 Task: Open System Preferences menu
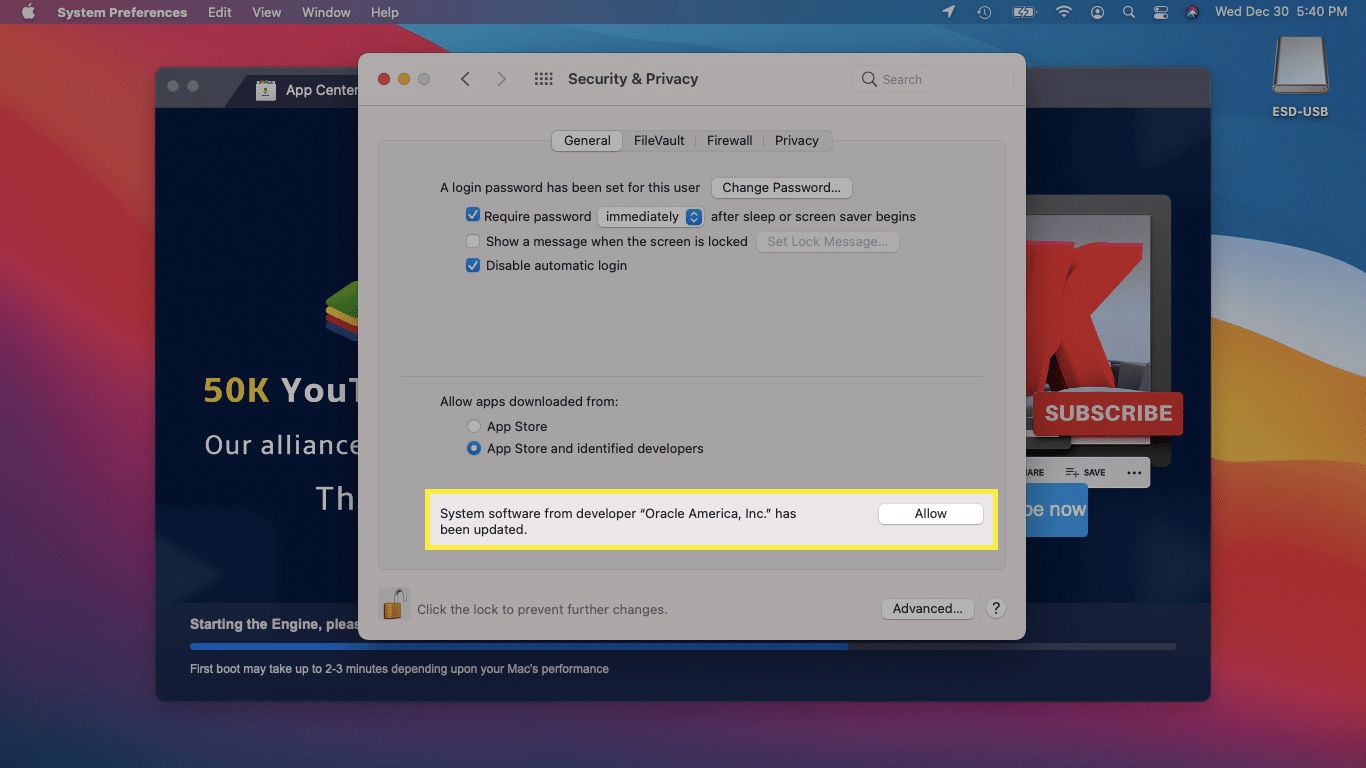(122, 12)
